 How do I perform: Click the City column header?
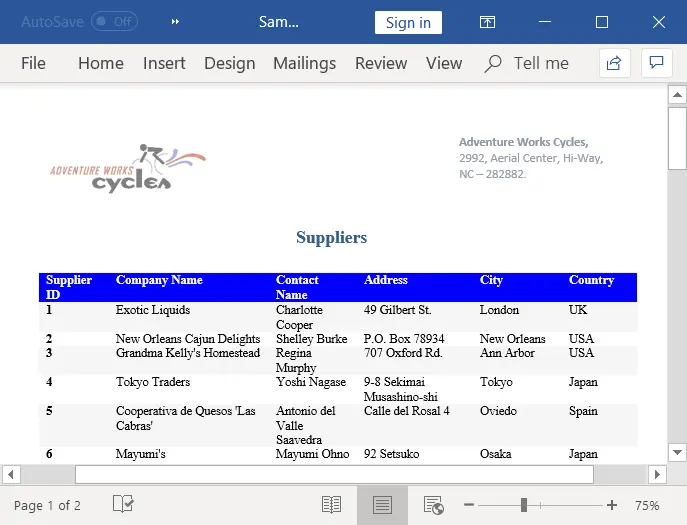[491, 280]
